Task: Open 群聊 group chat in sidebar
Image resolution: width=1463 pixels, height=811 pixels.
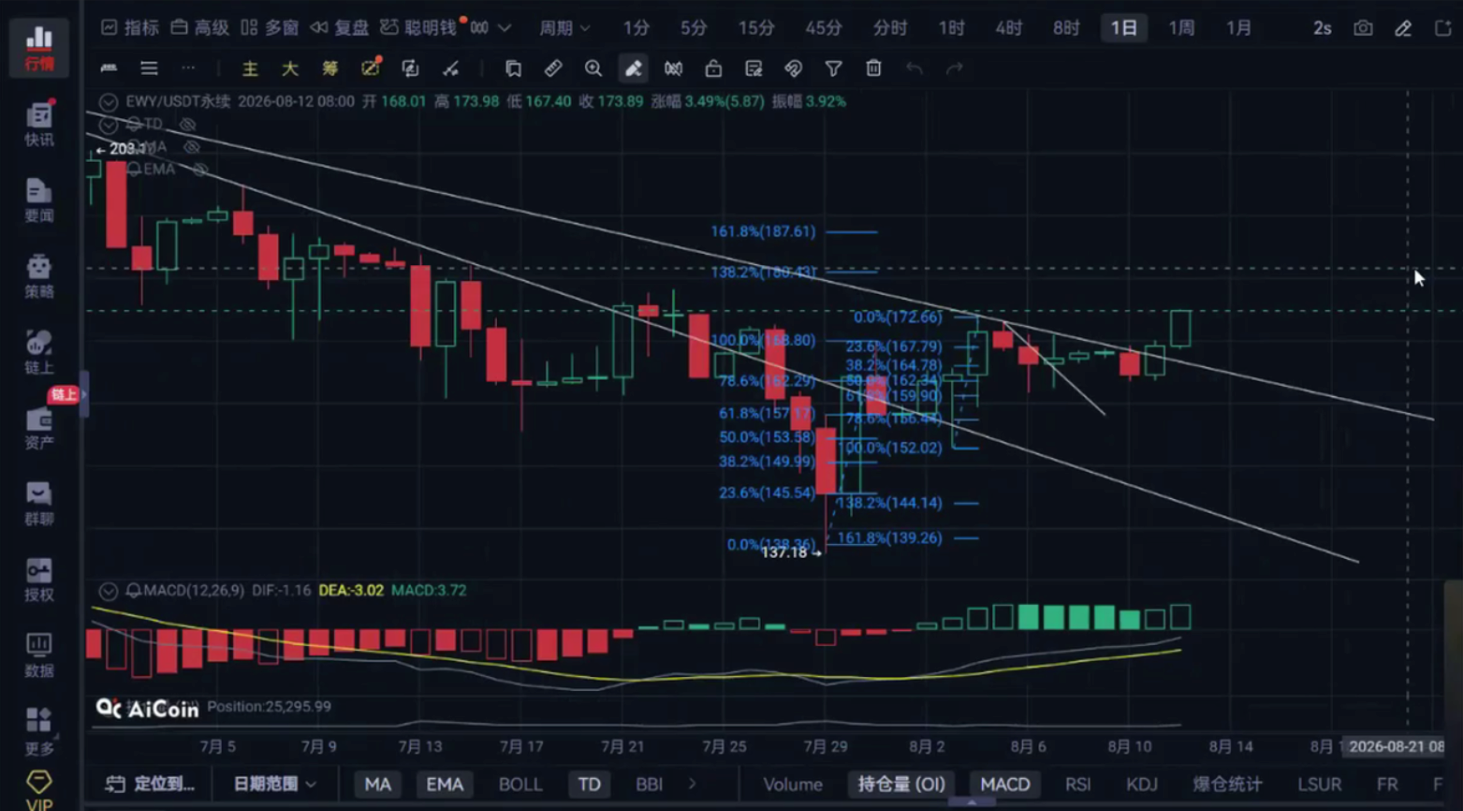Action: (39, 503)
